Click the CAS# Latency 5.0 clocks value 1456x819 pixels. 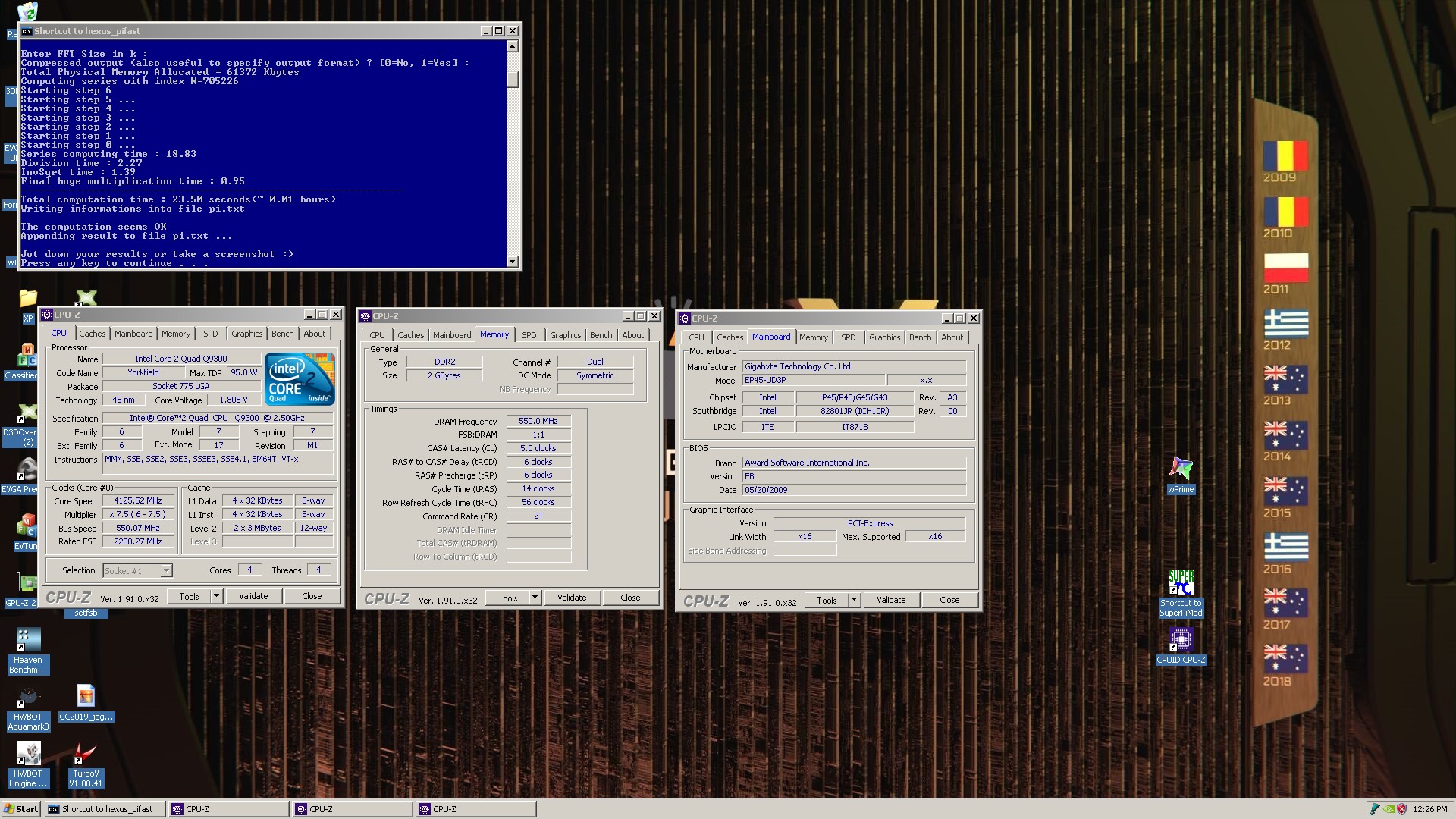click(538, 448)
